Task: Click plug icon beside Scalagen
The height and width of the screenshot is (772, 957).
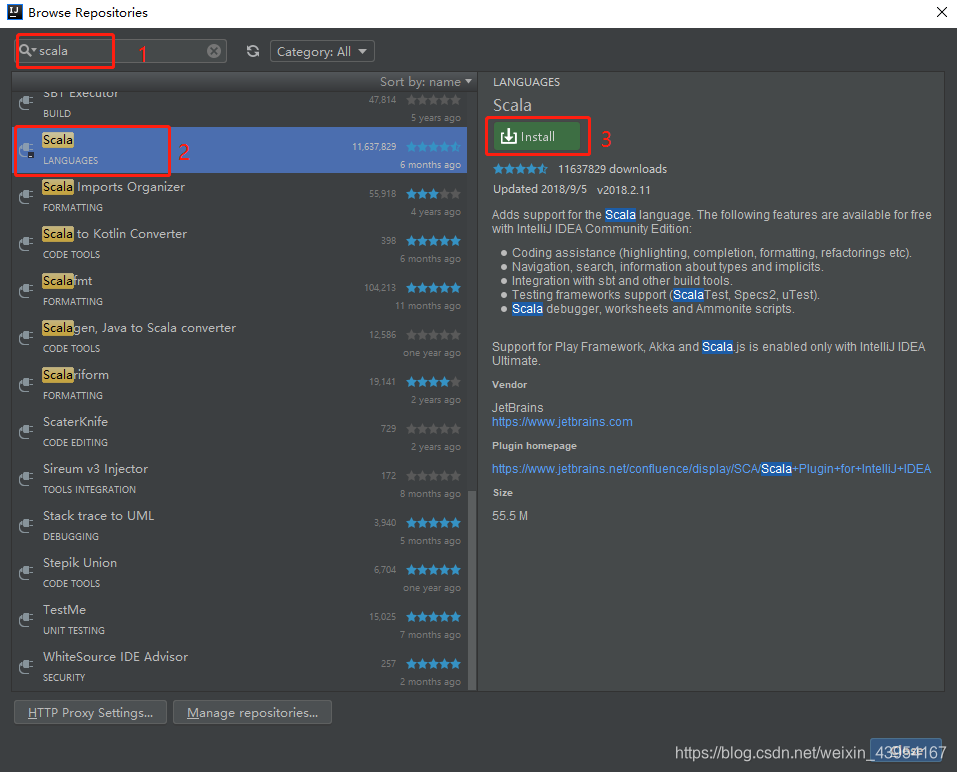Action: (x=26, y=337)
